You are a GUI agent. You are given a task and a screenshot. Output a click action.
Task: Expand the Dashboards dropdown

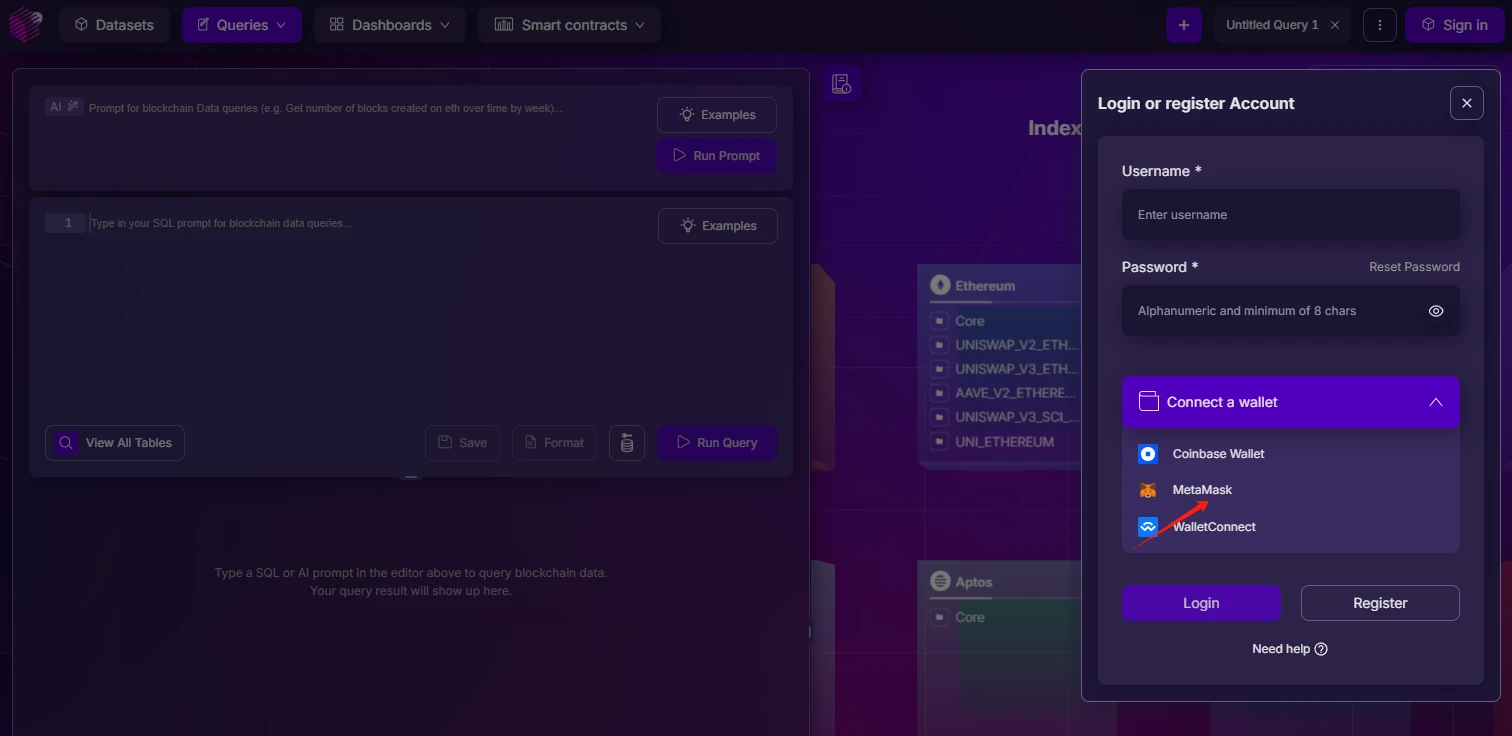(389, 25)
